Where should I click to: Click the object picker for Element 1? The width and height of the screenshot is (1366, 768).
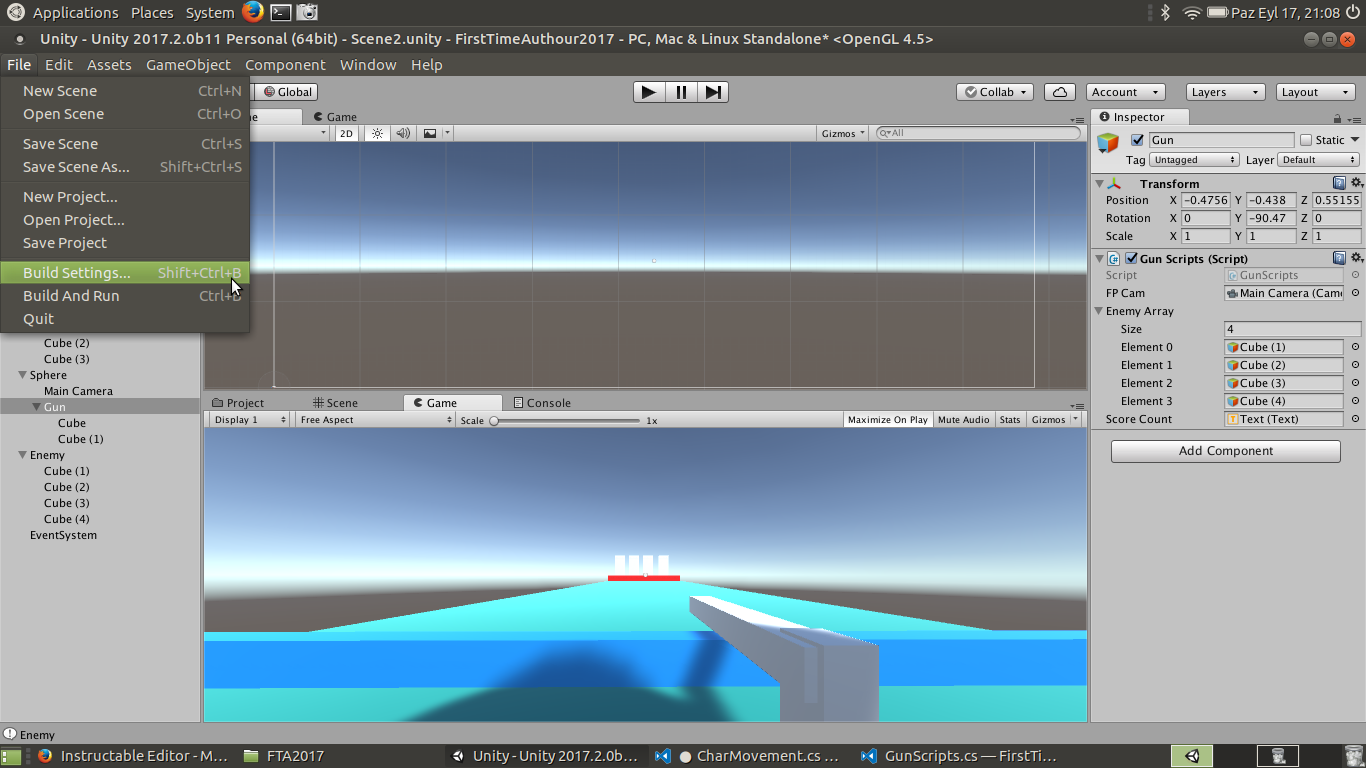click(1355, 365)
